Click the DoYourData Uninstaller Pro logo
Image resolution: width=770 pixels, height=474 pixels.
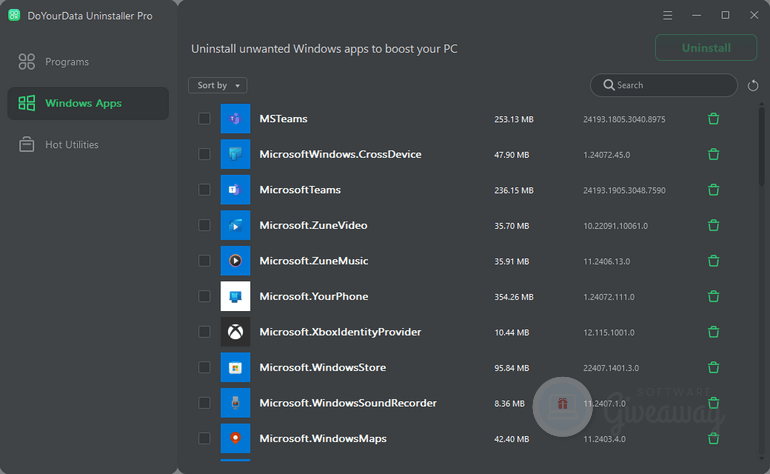click(14, 15)
